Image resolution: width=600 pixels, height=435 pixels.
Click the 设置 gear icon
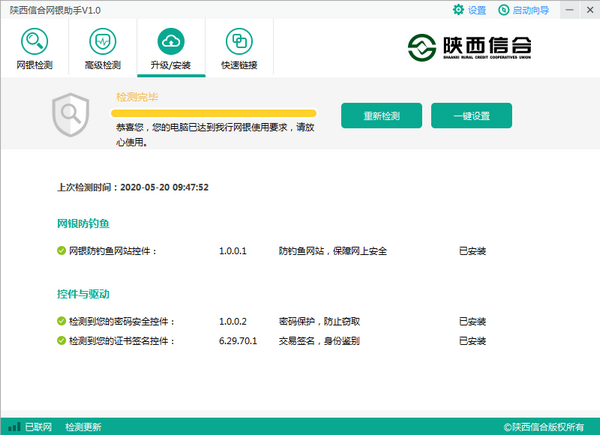coord(459,10)
